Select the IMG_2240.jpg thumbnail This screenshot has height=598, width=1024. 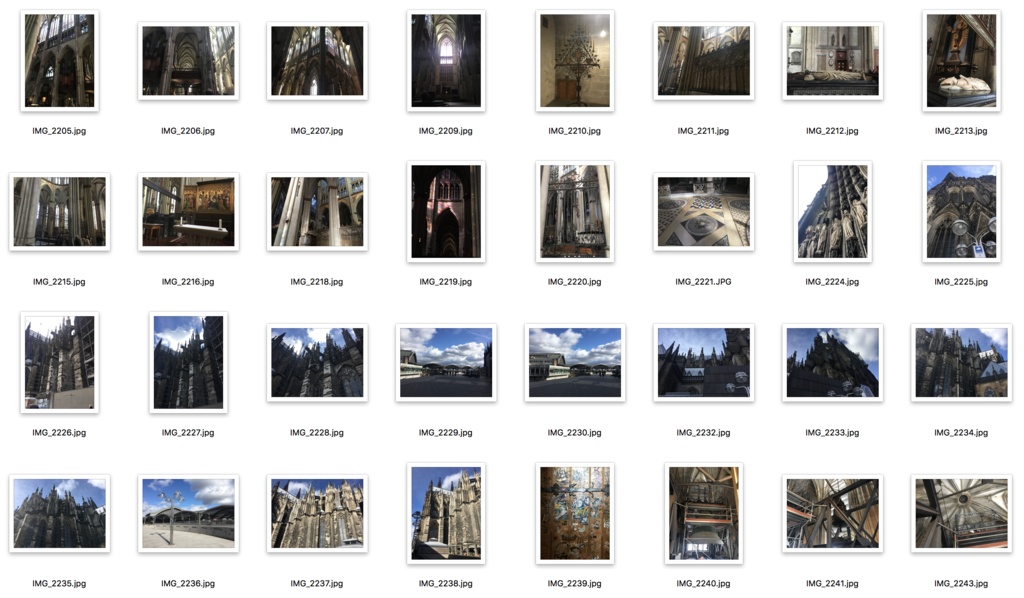tap(704, 513)
